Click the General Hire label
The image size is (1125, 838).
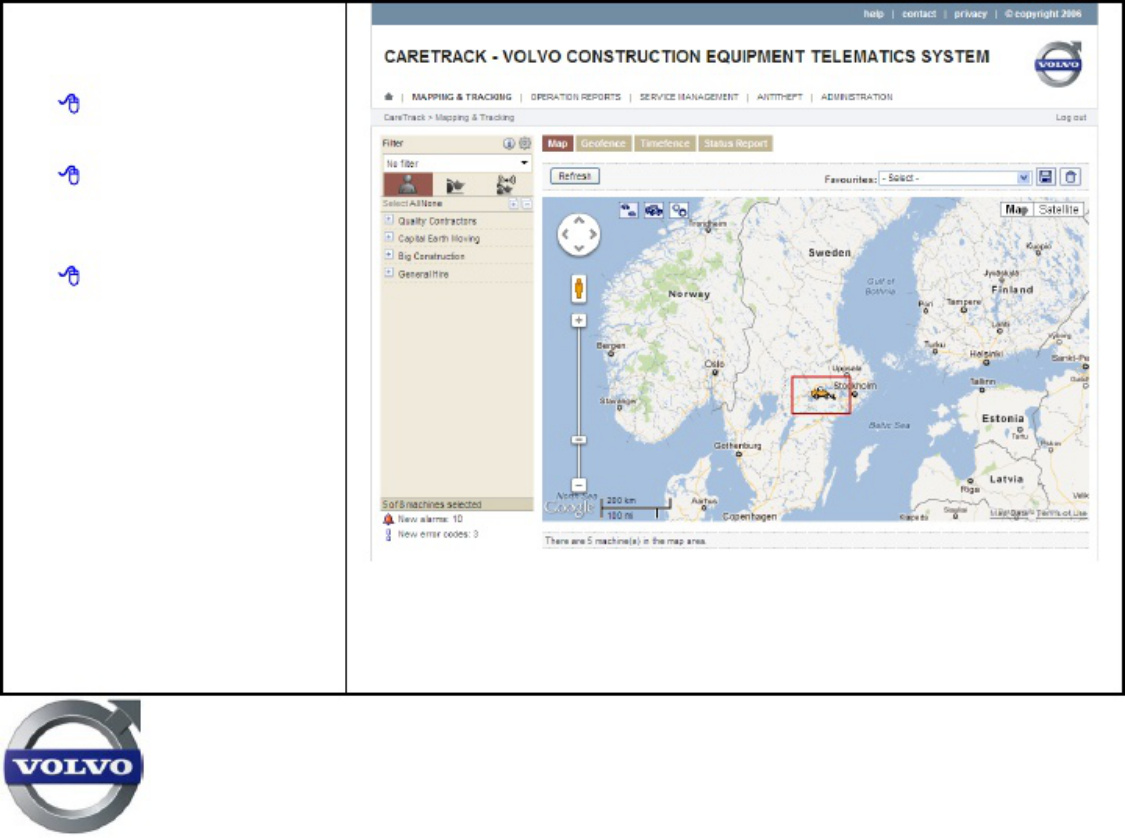pyautogui.click(x=423, y=274)
